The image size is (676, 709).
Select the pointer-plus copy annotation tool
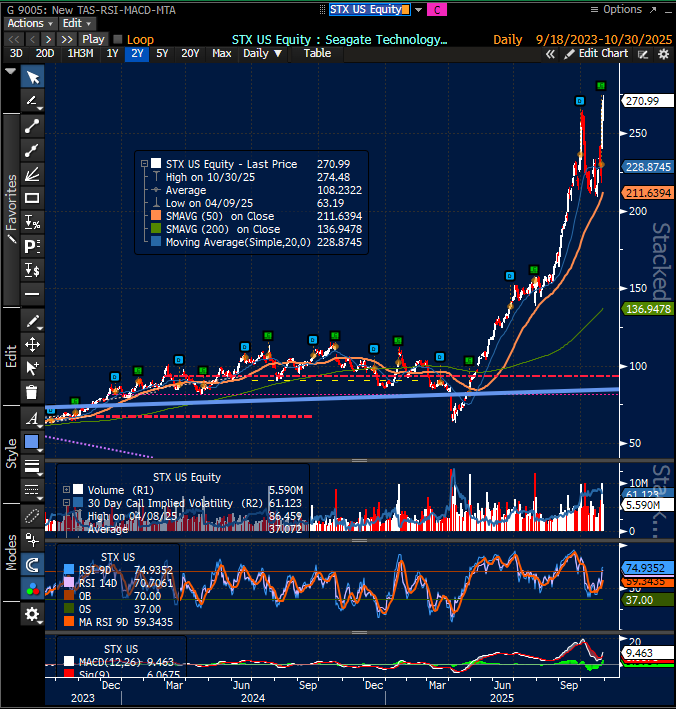33,369
